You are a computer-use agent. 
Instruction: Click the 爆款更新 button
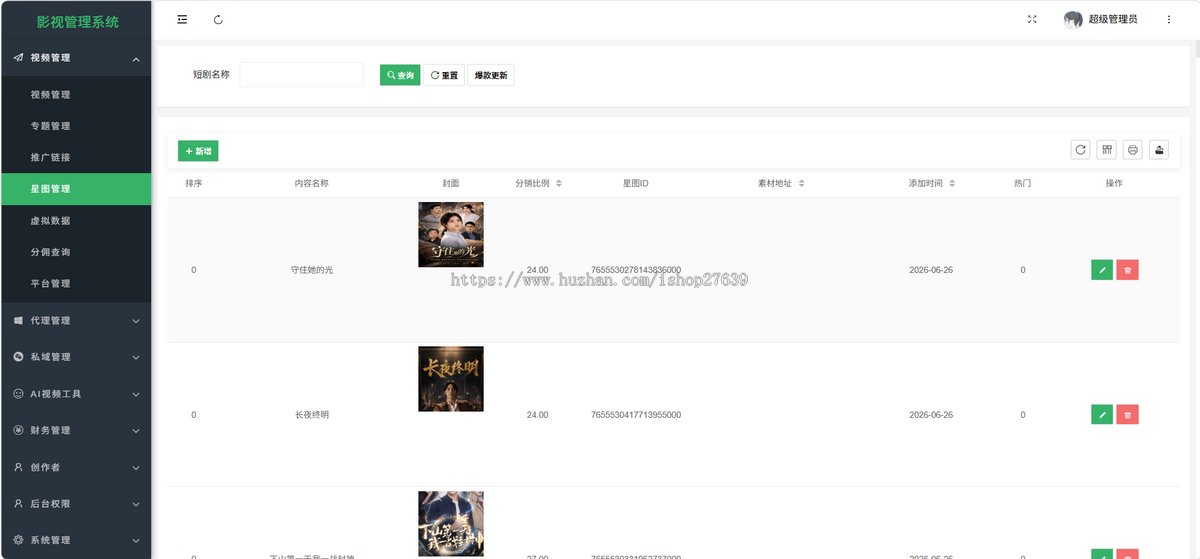click(491, 75)
